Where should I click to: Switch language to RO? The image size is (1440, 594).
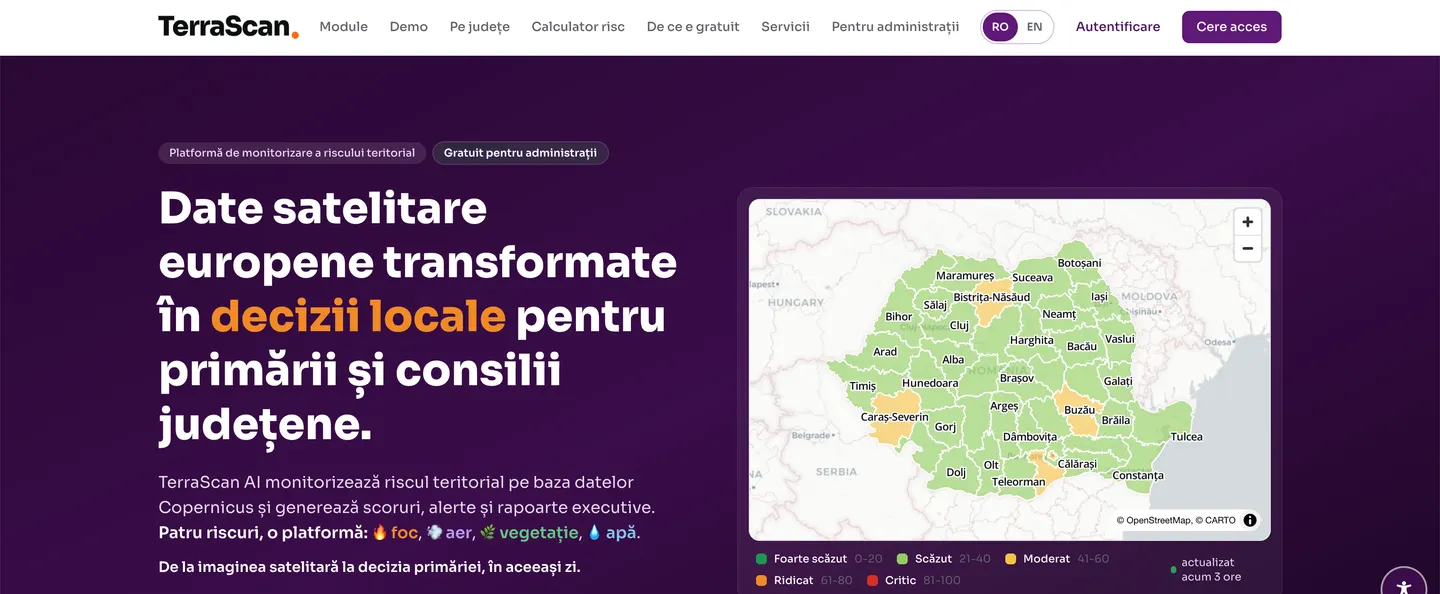click(x=1000, y=27)
